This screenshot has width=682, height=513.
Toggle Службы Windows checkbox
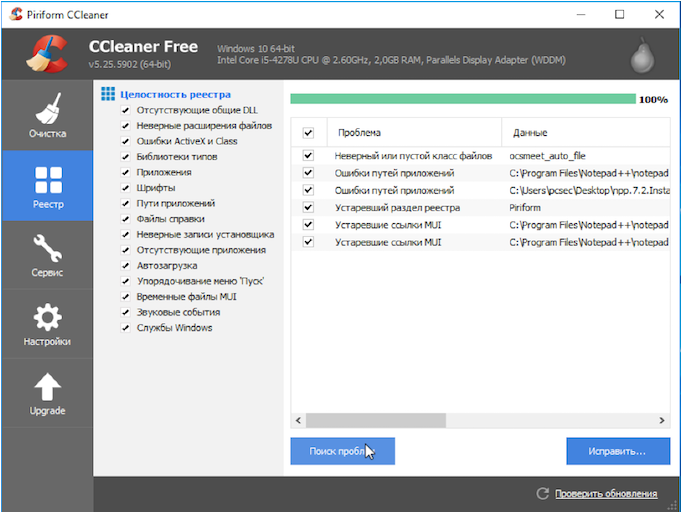(x=126, y=328)
